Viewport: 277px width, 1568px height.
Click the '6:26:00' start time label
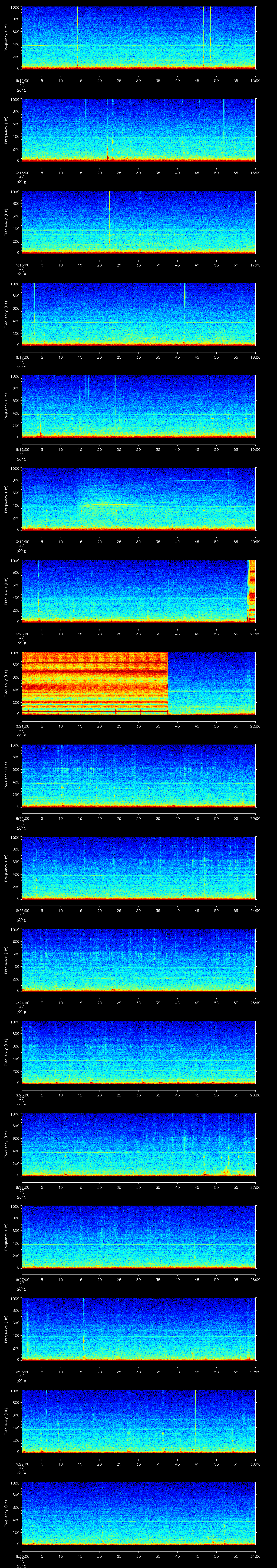click(x=22, y=1187)
